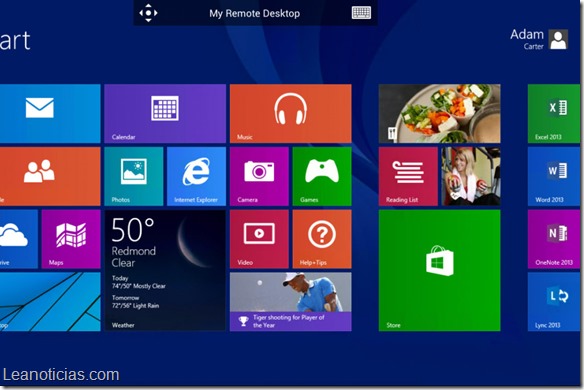Open the Help+Tips tile
This screenshot has width=584, height=390.
322,239
